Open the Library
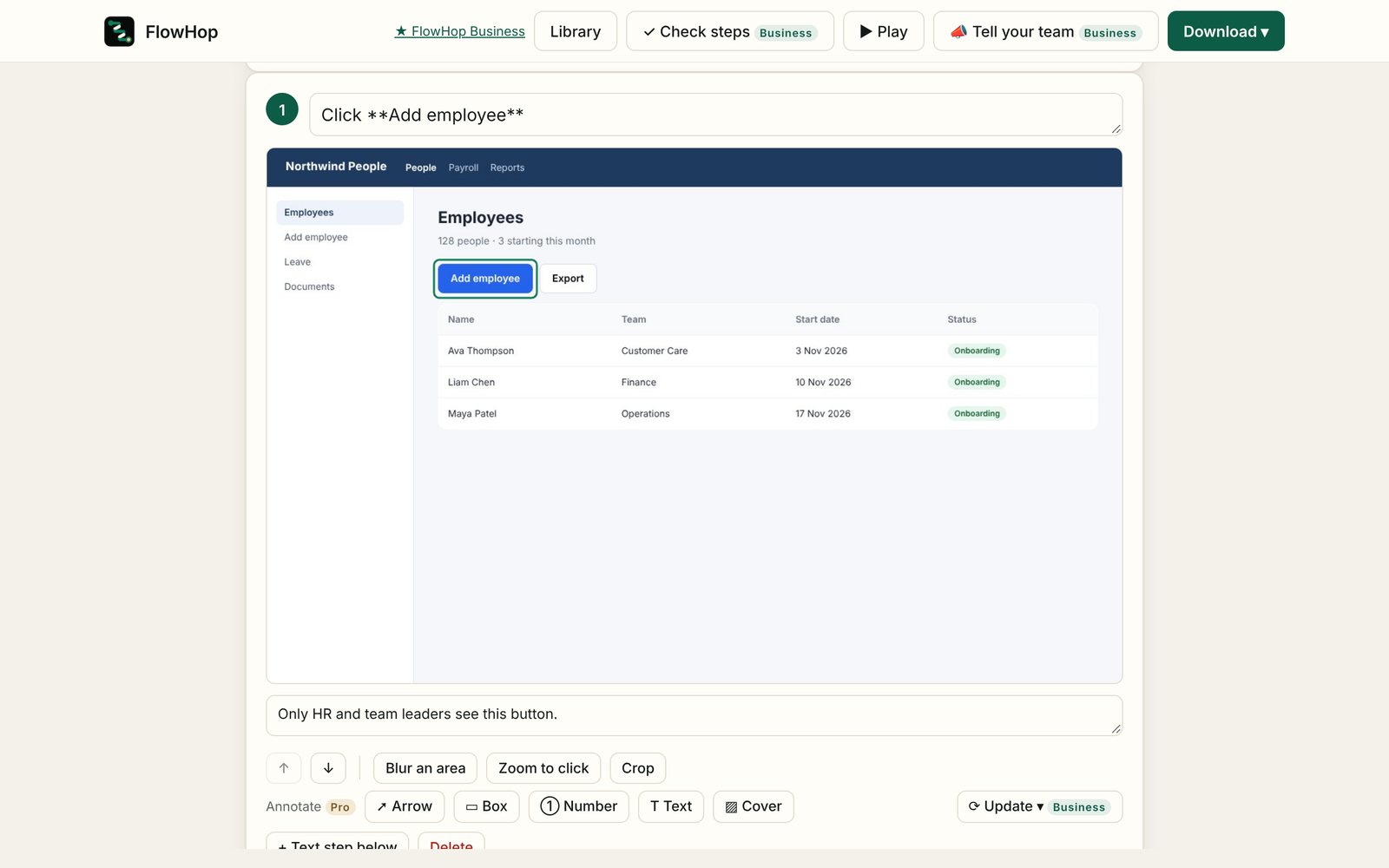Viewport: 1389px width, 868px height. point(576,31)
